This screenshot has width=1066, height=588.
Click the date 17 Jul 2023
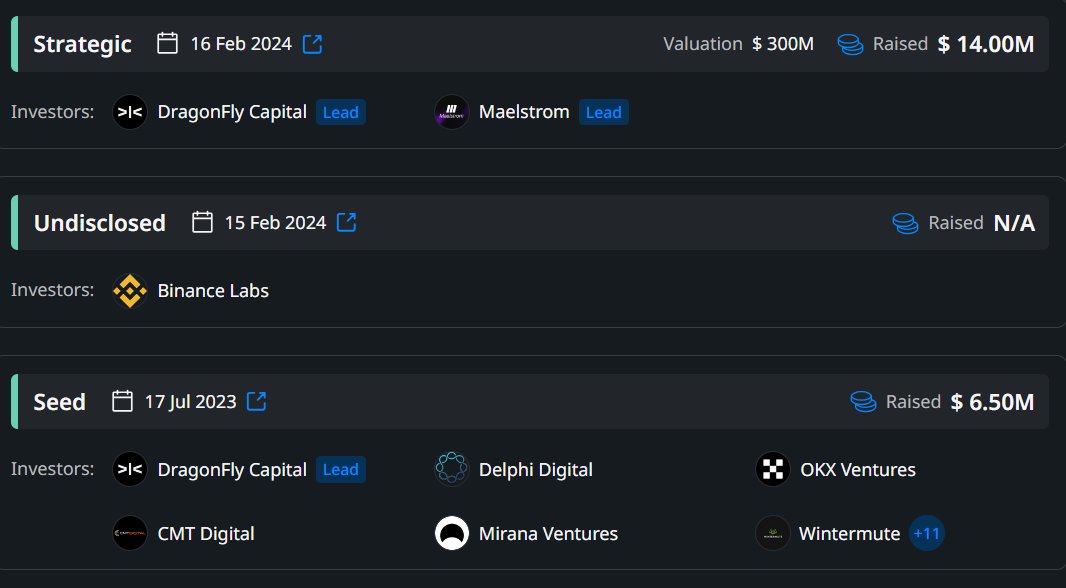190,402
